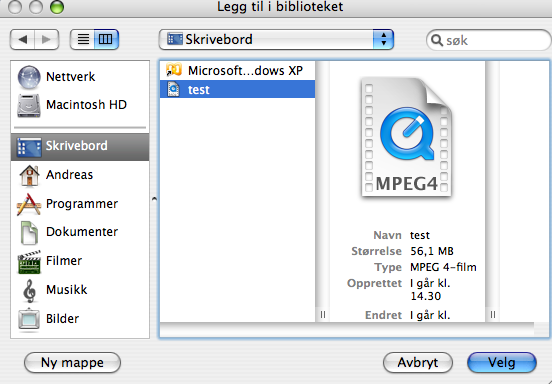
Task: Go forward to next folder
Action: pos(46,39)
